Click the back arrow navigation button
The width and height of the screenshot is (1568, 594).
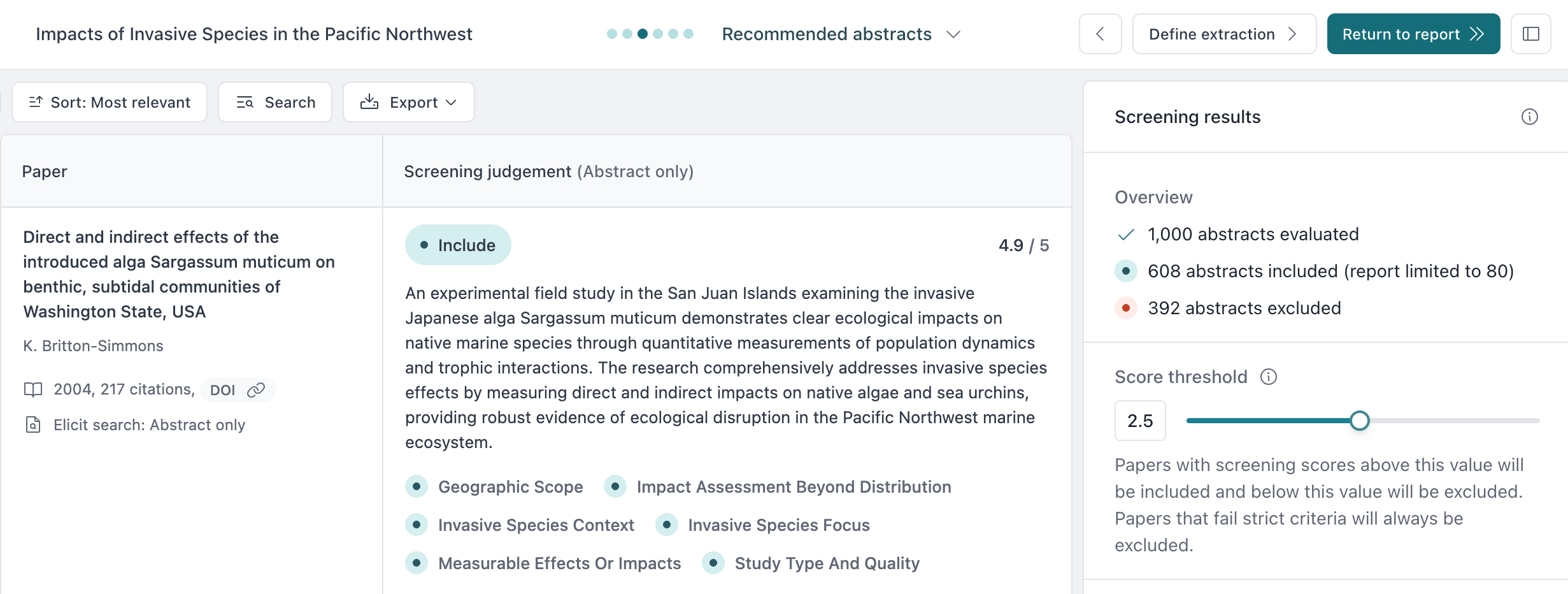tap(1100, 34)
